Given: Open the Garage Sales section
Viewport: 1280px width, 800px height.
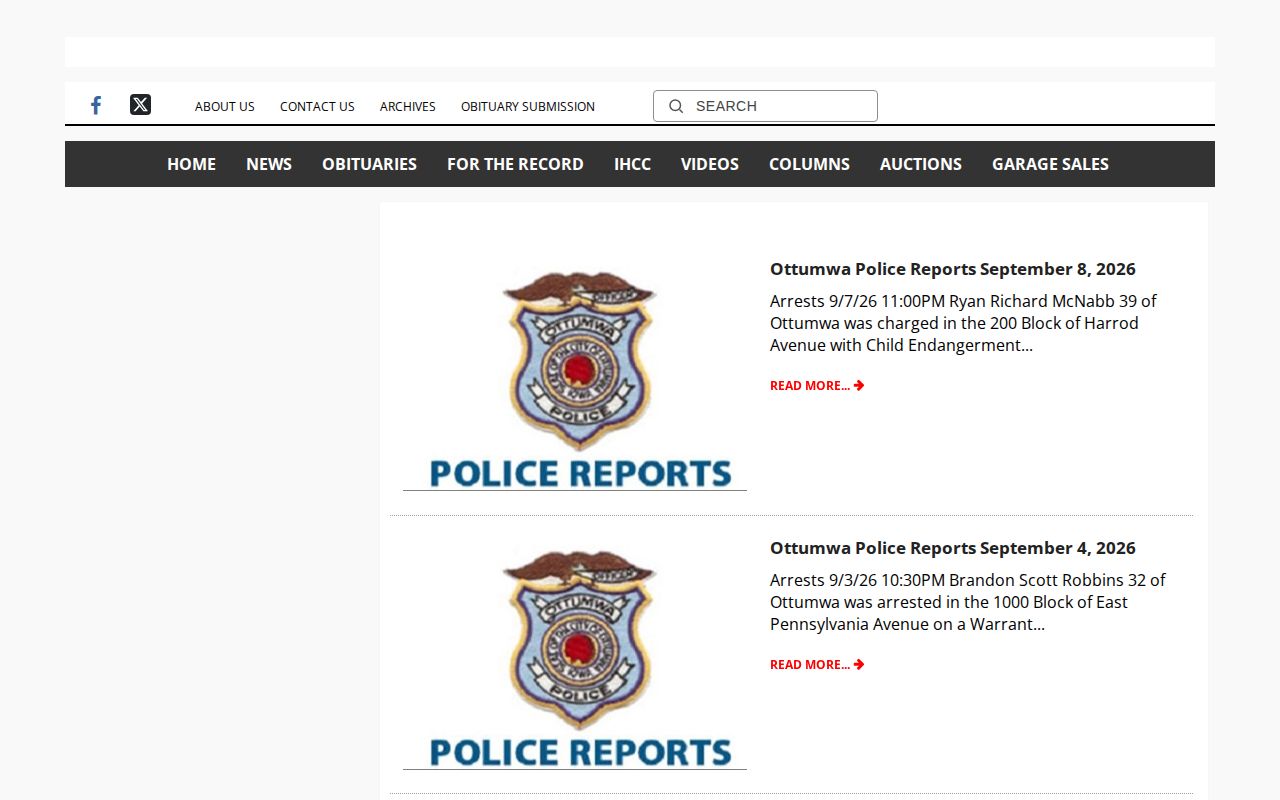Looking at the screenshot, I should point(1050,164).
